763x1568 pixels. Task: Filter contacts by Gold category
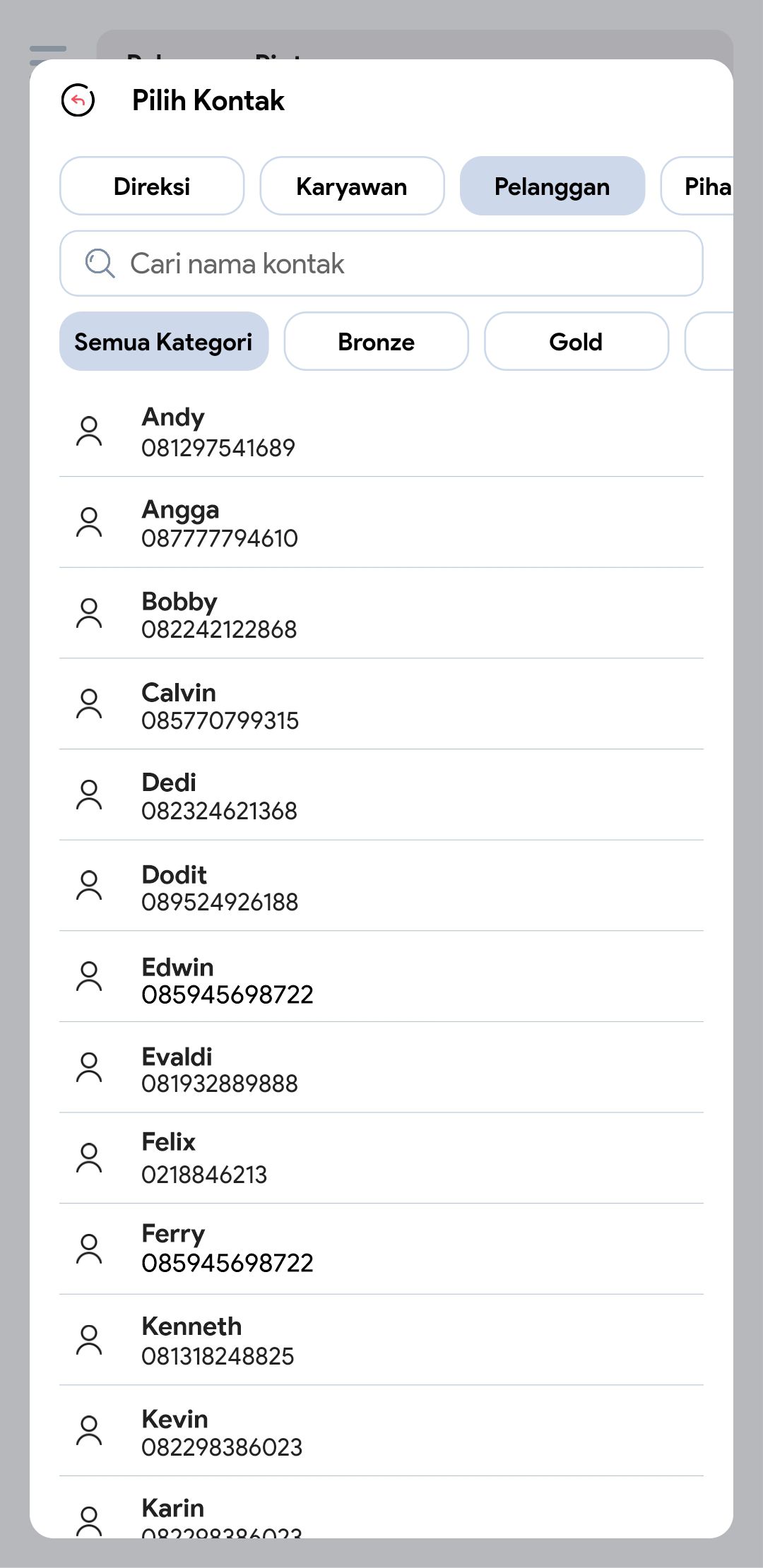pos(576,342)
